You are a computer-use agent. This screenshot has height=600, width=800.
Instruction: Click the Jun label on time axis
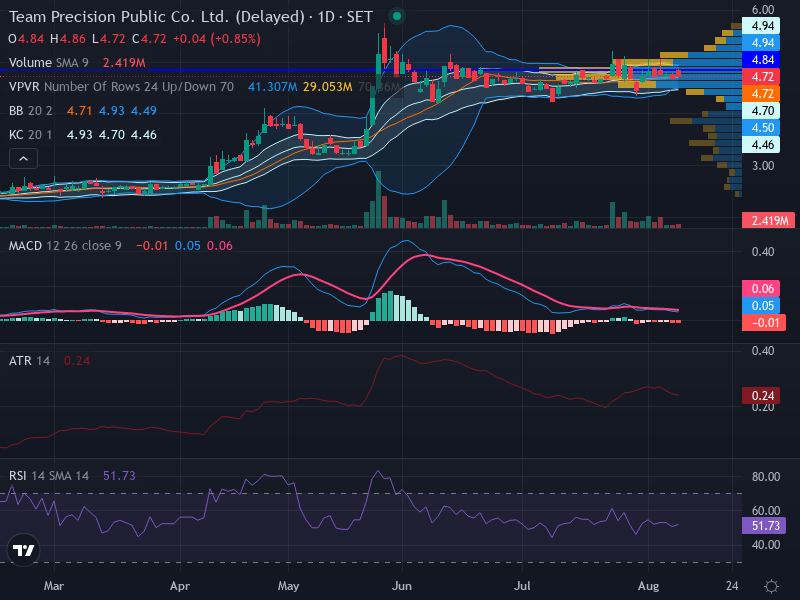pyautogui.click(x=402, y=586)
